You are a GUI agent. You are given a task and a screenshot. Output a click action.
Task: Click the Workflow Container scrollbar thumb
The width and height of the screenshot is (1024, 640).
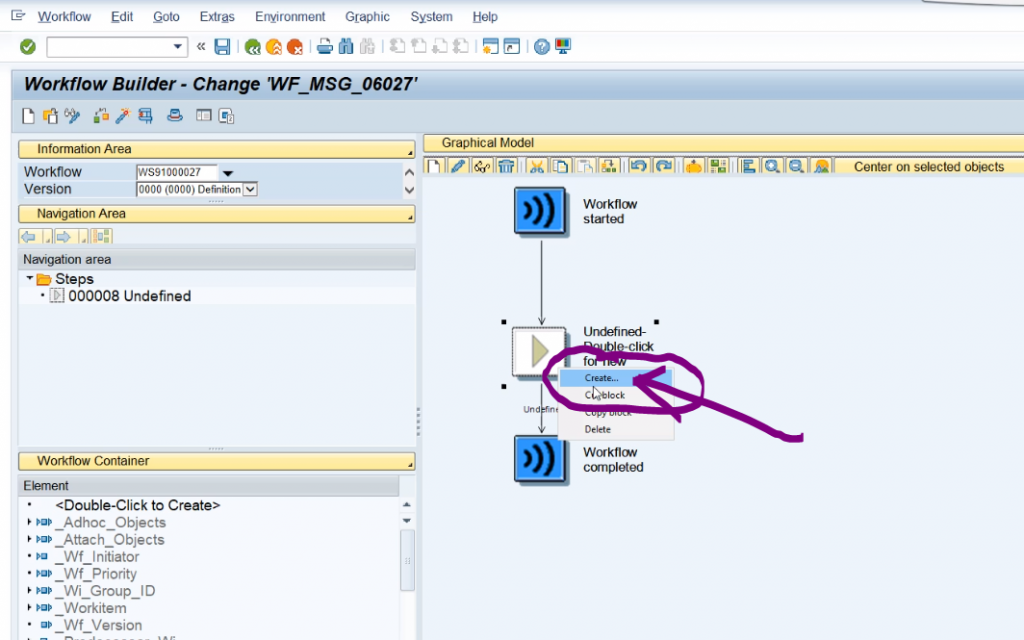tap(407, 560)
